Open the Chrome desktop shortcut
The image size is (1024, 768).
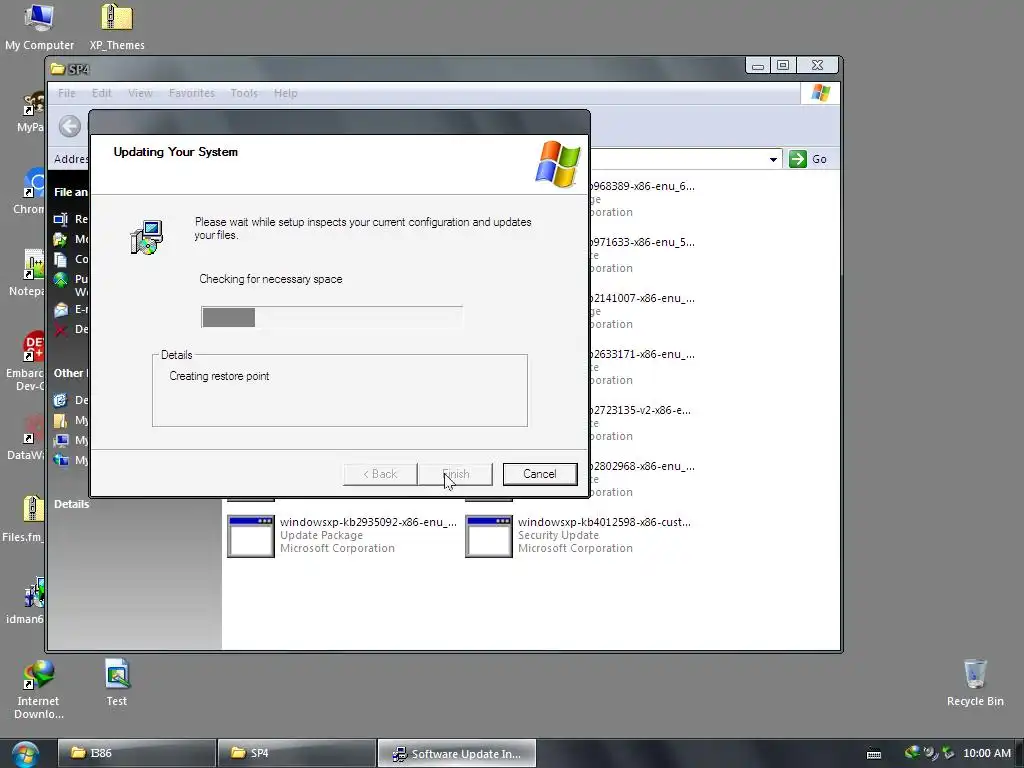coord(34,183)
